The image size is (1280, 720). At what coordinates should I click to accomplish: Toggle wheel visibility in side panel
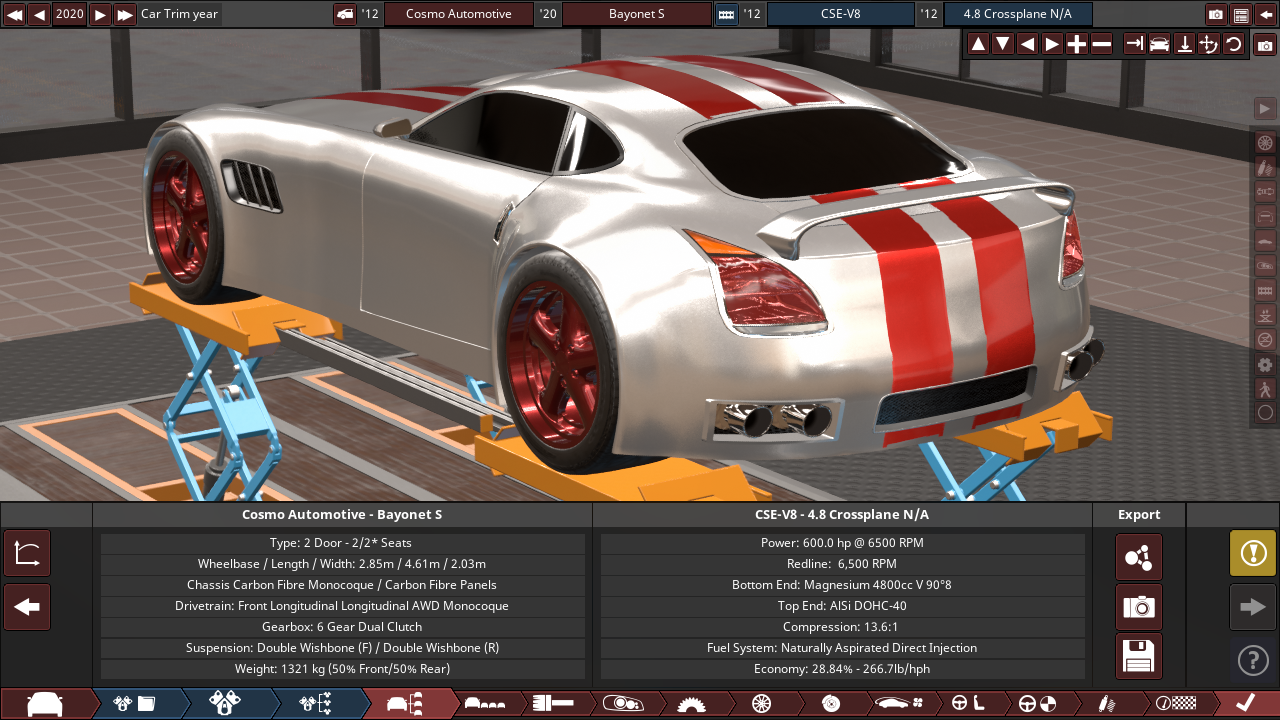coord(1265,143)
